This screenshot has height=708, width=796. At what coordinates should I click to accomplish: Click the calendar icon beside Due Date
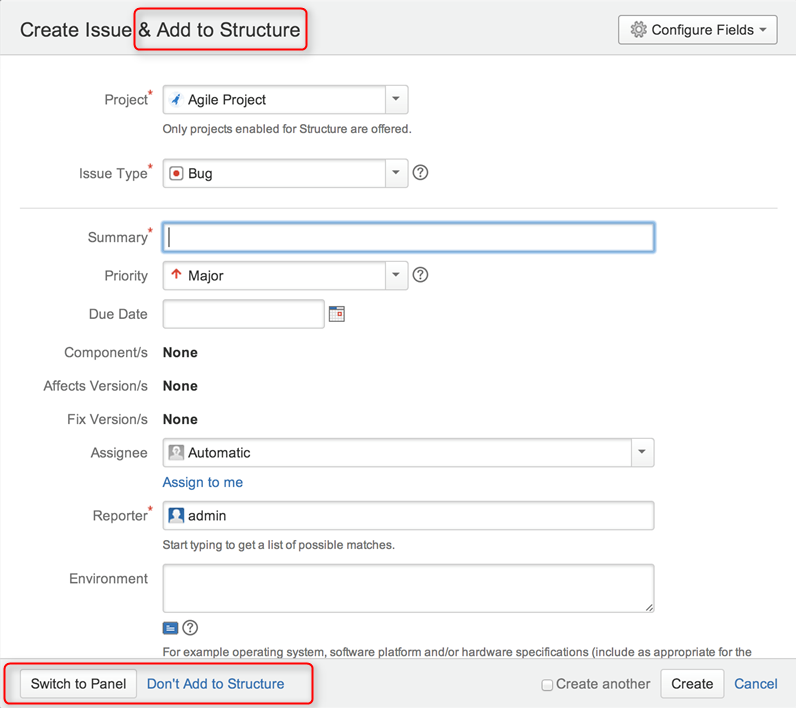(337, 314)
